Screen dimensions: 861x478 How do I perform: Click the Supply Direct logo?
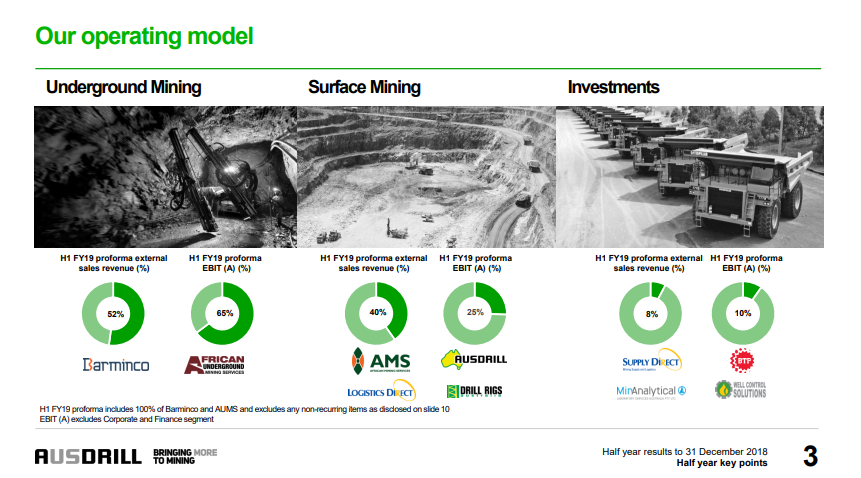tap(652, 361)
